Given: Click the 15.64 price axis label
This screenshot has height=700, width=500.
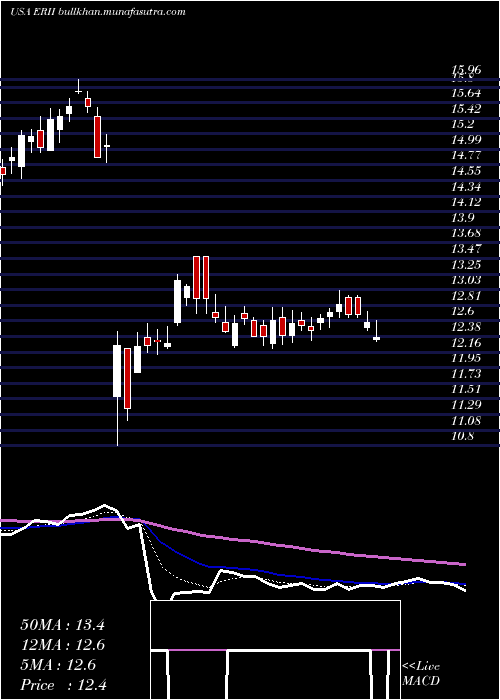Looking at the screenshot, I should 466,93.
